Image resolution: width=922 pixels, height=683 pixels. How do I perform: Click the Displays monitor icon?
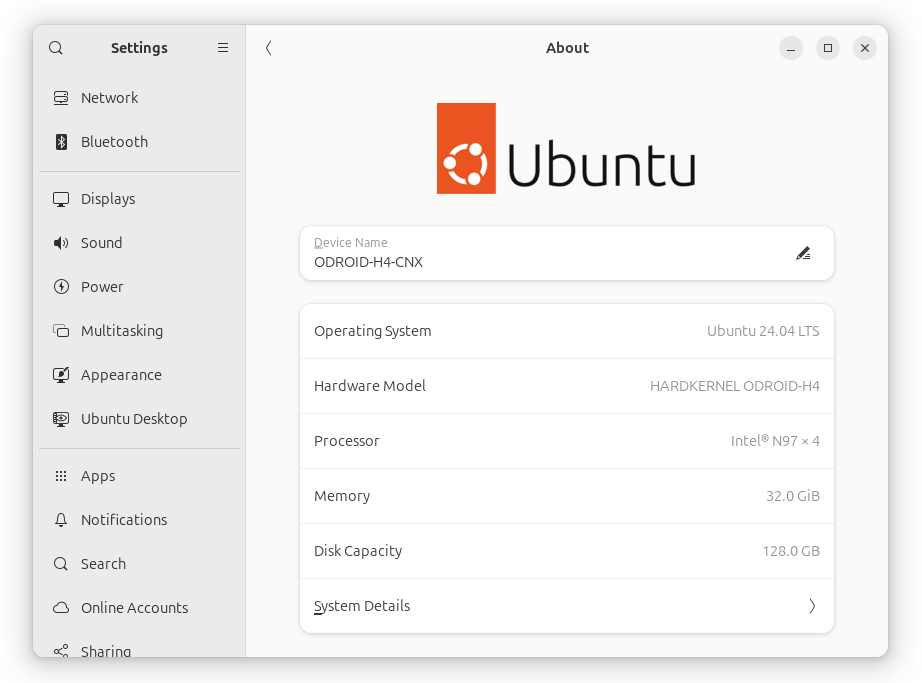coord(61,199)
